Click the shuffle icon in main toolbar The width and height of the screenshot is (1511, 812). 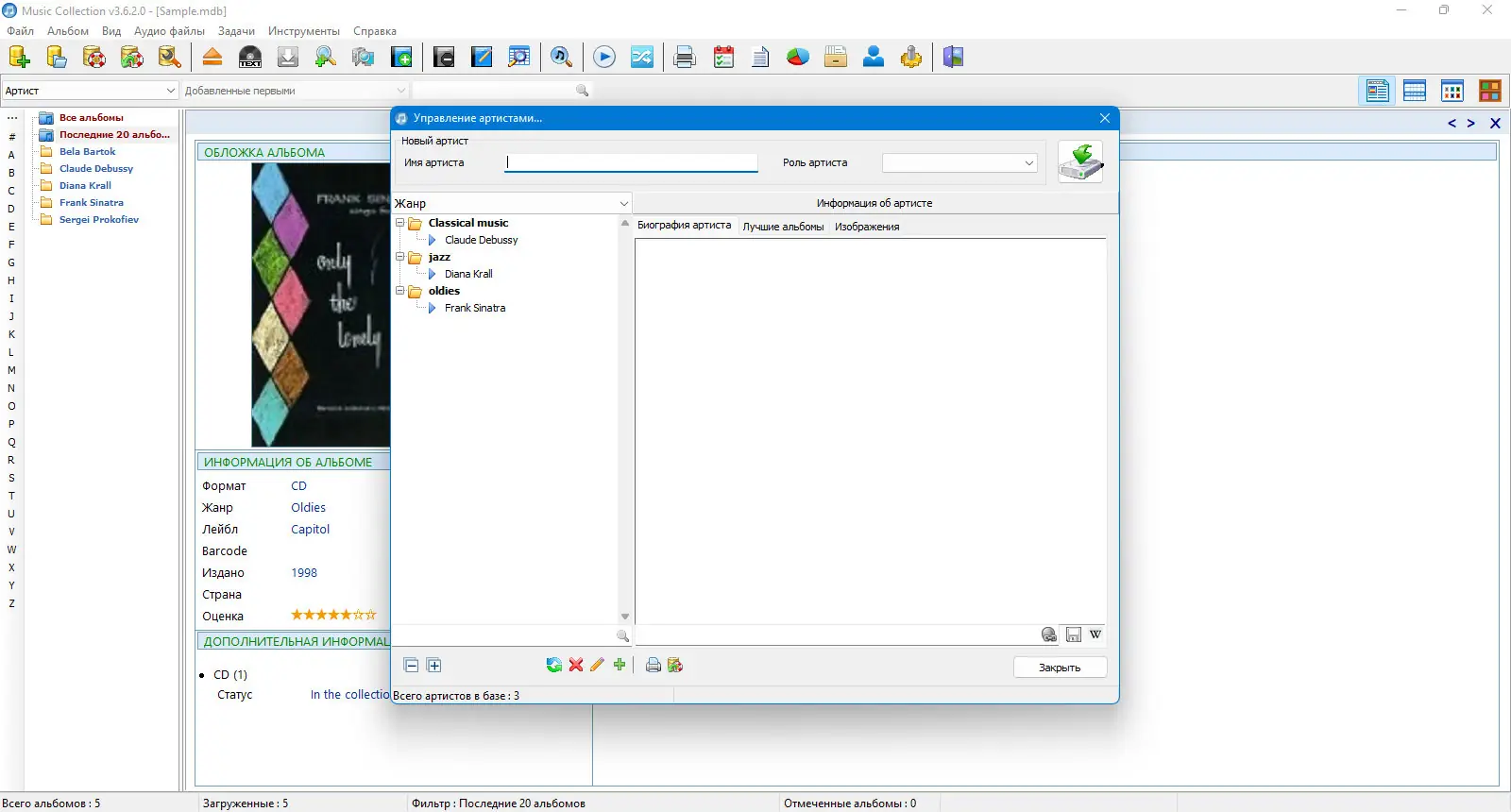(x=642, y=58)
